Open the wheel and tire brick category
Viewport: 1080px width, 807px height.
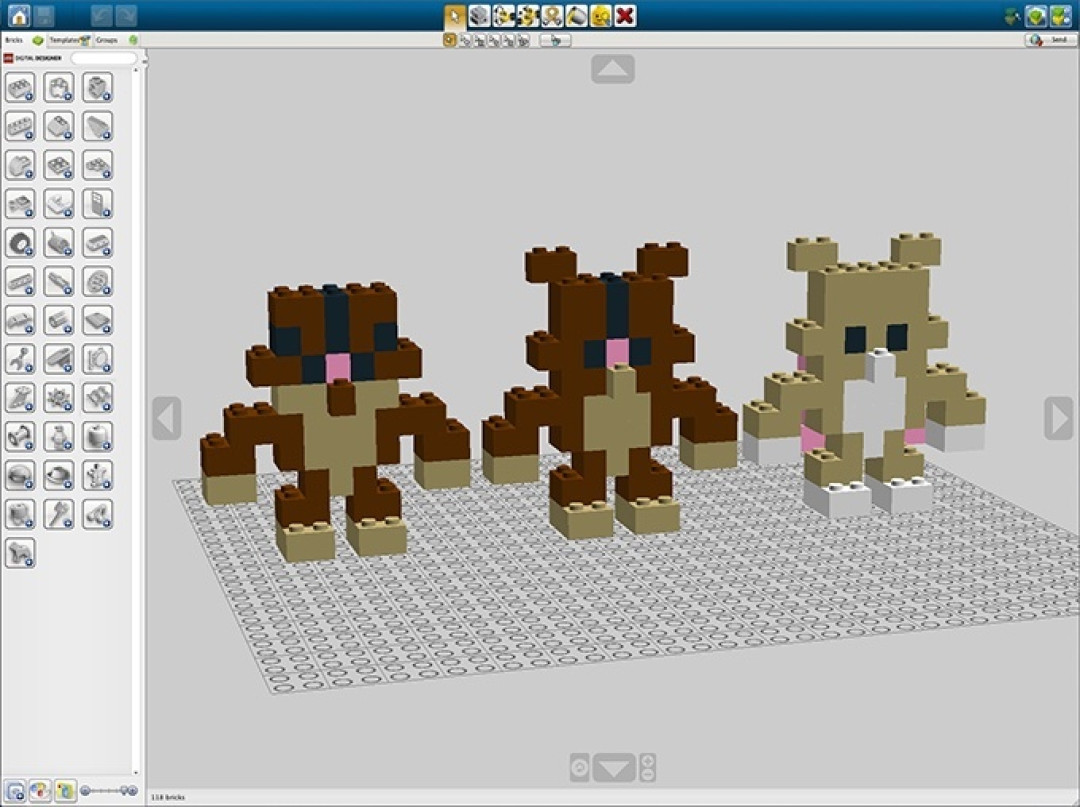click(x=20, y=243)
